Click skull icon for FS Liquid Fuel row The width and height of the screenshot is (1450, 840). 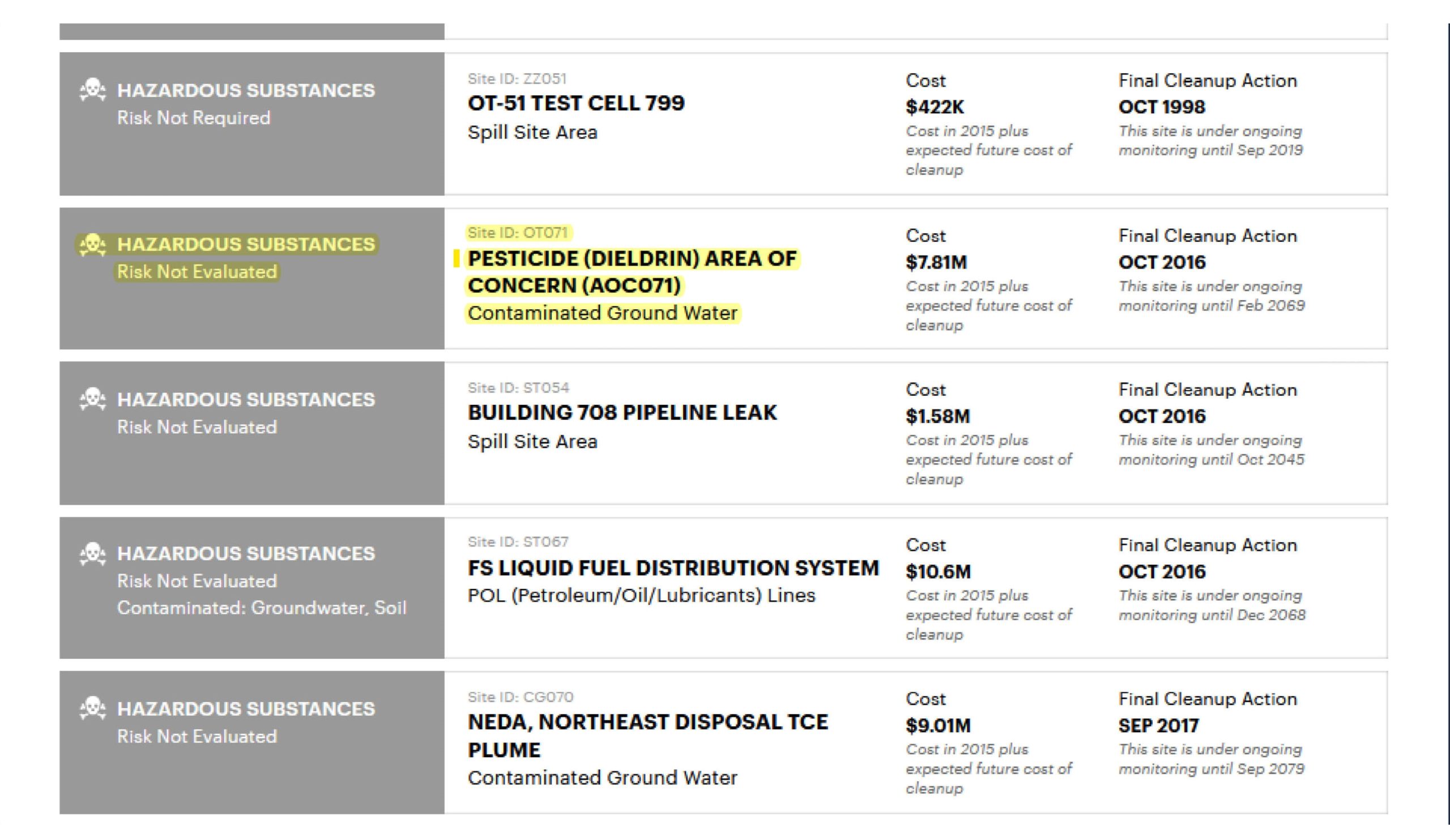pyautogui.click(x=92, y=553)
